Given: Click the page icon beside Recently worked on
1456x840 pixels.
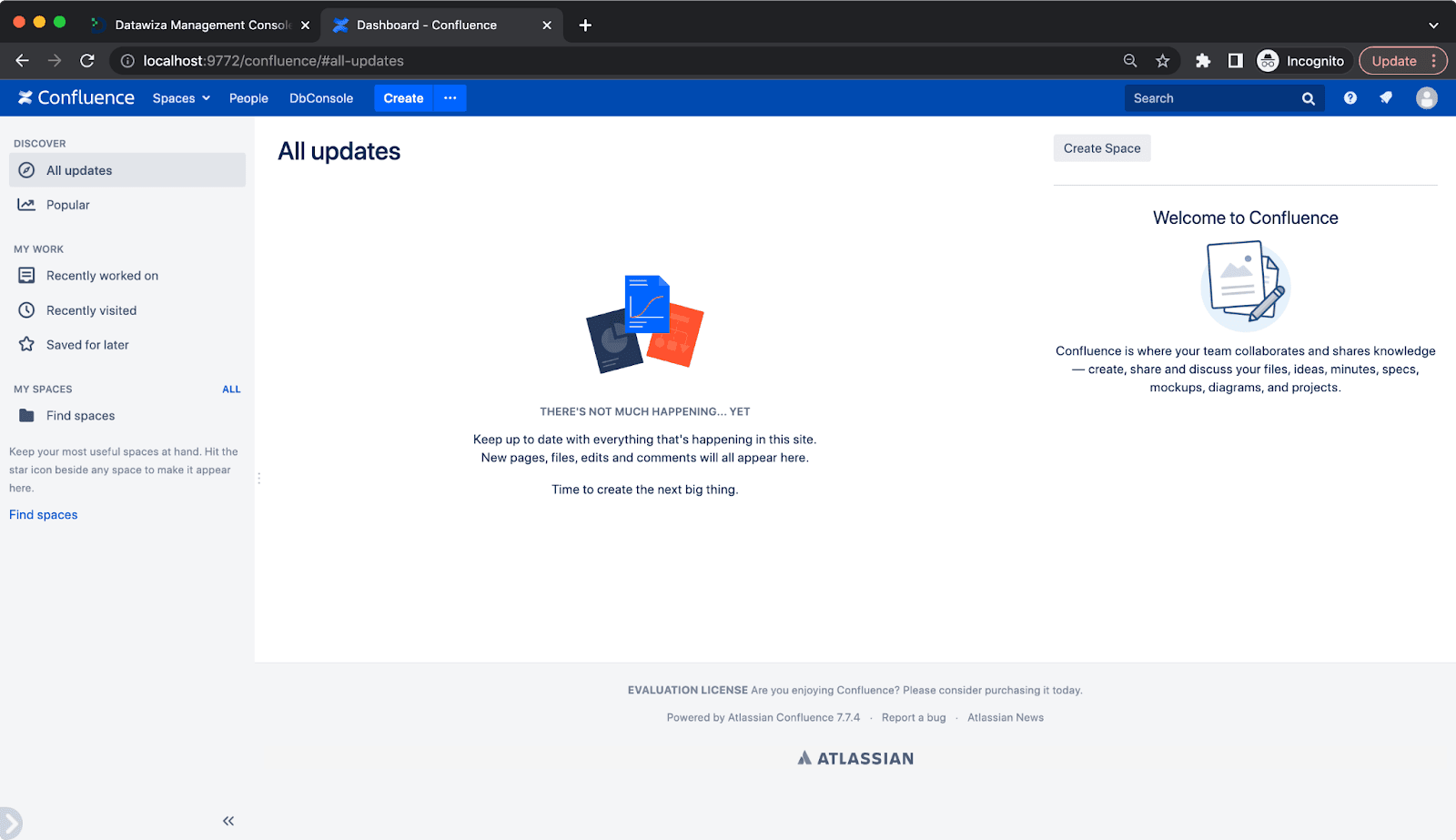Looking at the screenshot, I should click(x=27, y=275).
